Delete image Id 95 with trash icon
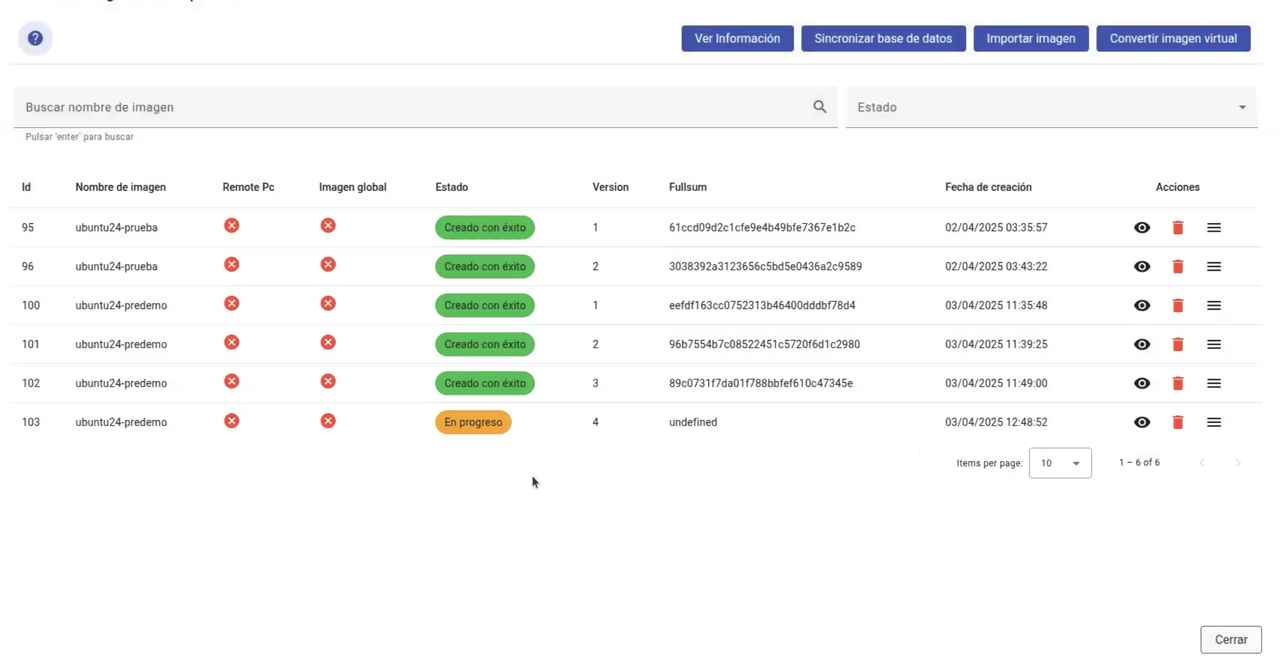The height and width of the screenshot is (668, 1280). coord(1178,228)
